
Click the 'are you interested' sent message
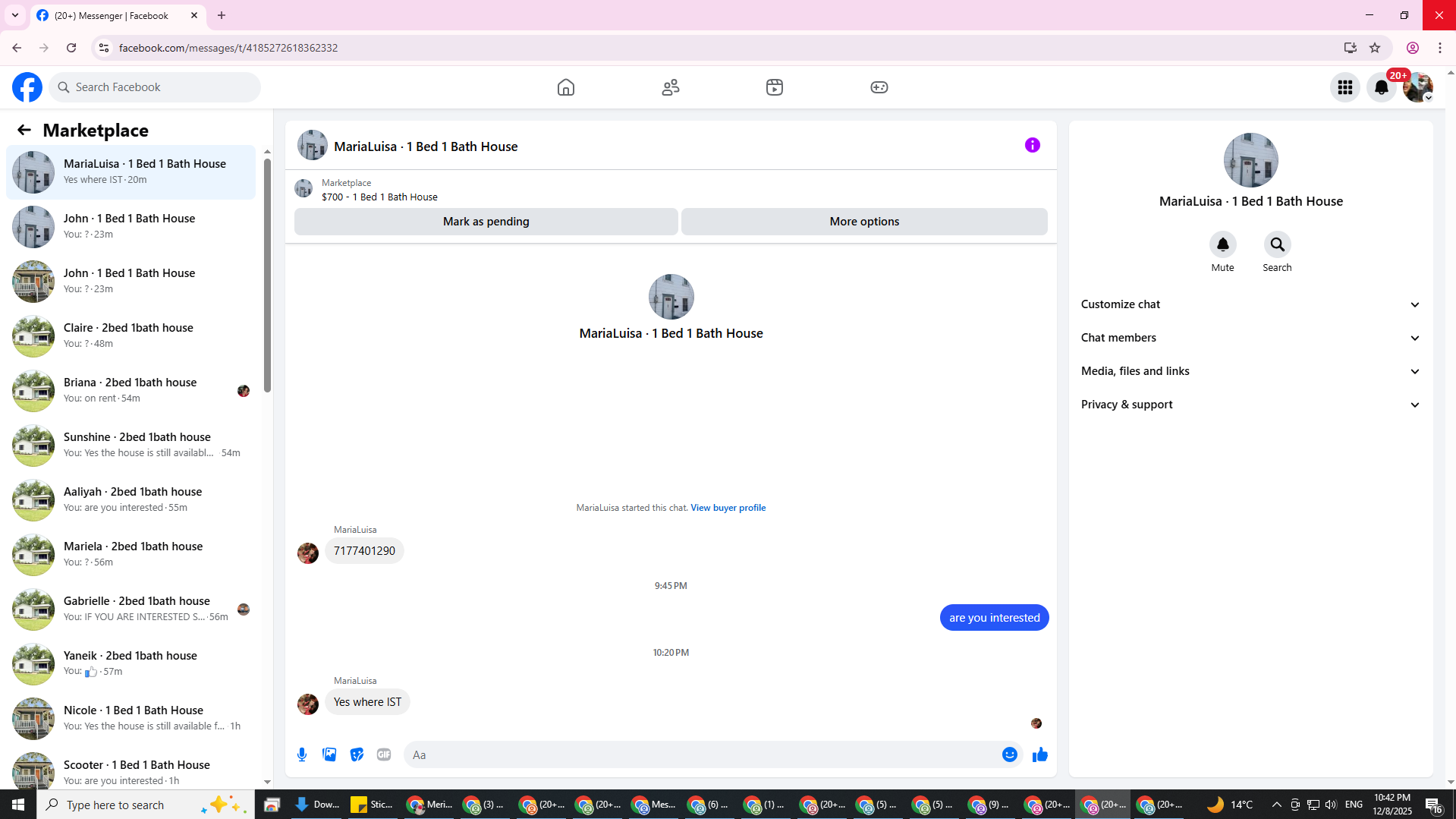click(x=994, y=618)
